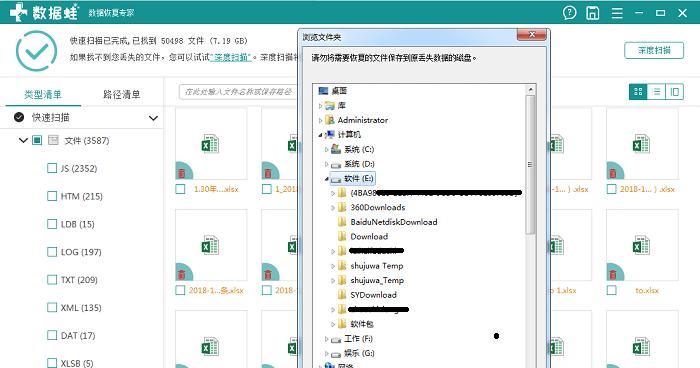Check the XLSB (5) file type
Screen dimensions: 700x368
pyautogui.click(x=52, y=363)
